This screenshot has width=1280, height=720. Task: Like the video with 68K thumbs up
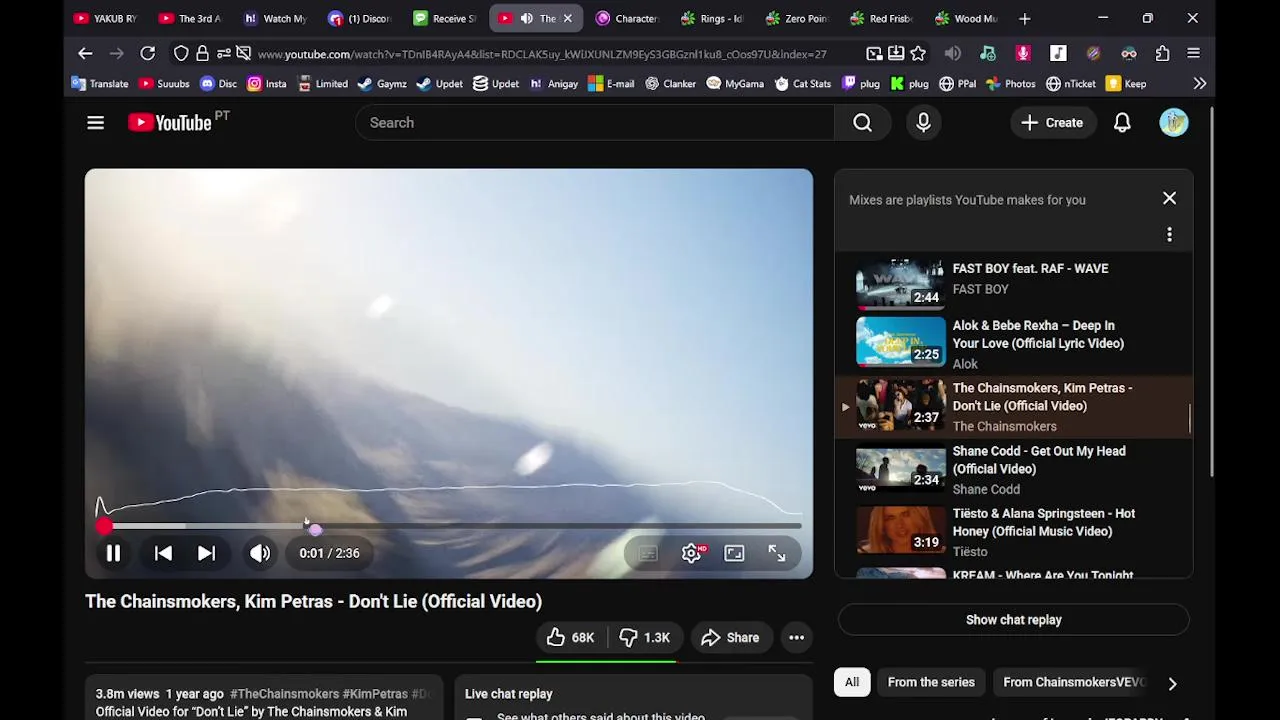coord(570,638)
